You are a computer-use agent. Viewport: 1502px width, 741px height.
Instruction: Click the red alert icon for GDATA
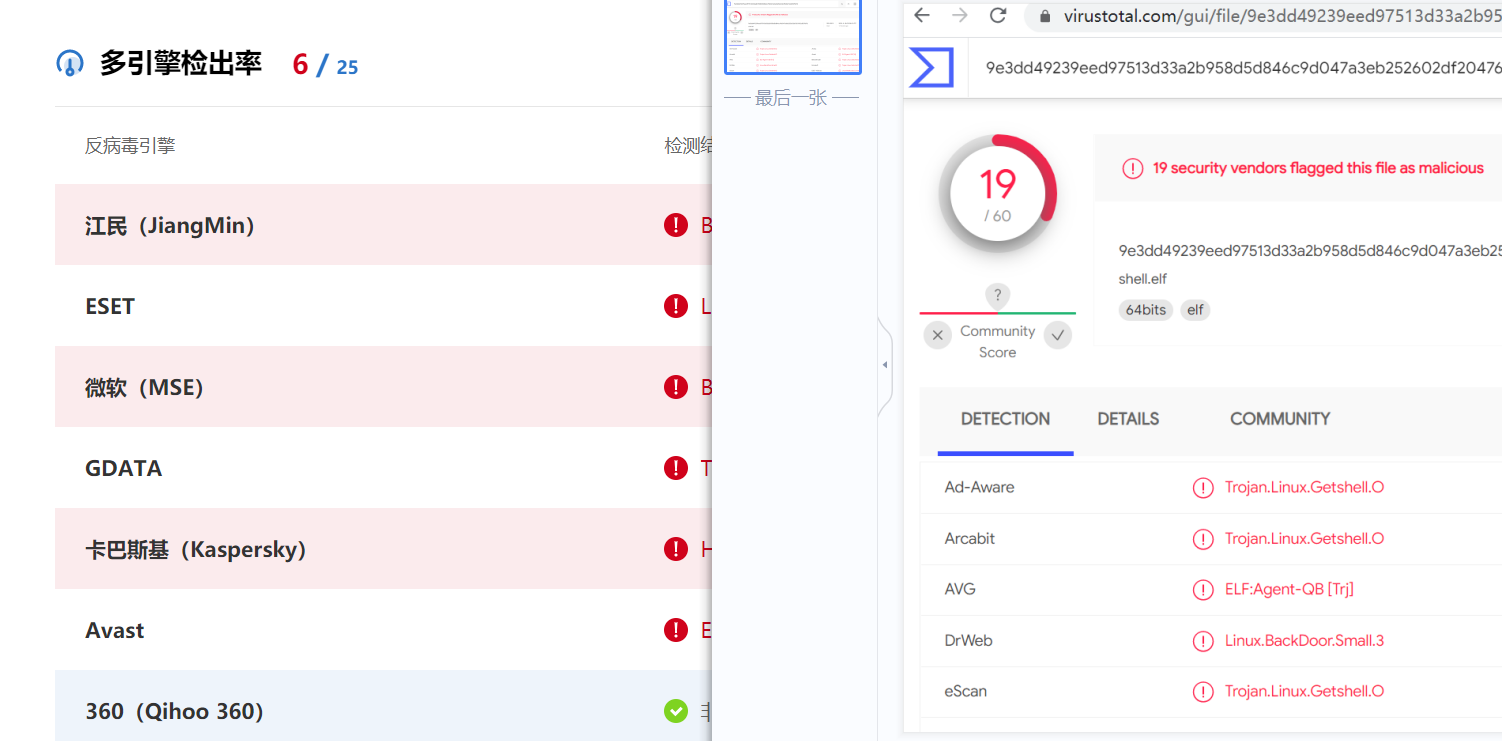coord(676,468)
